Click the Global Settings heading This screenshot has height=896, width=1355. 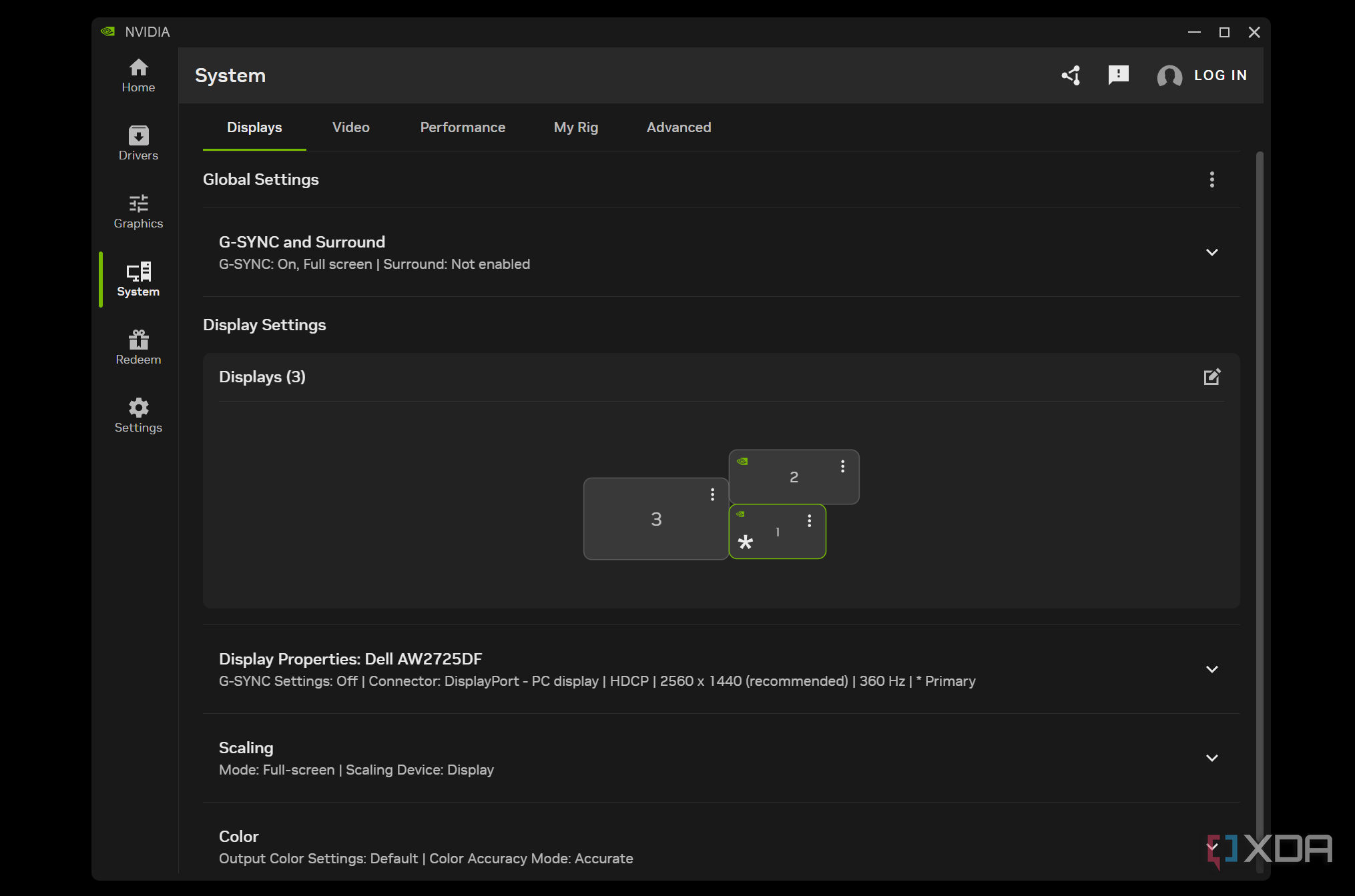point(261,179)
